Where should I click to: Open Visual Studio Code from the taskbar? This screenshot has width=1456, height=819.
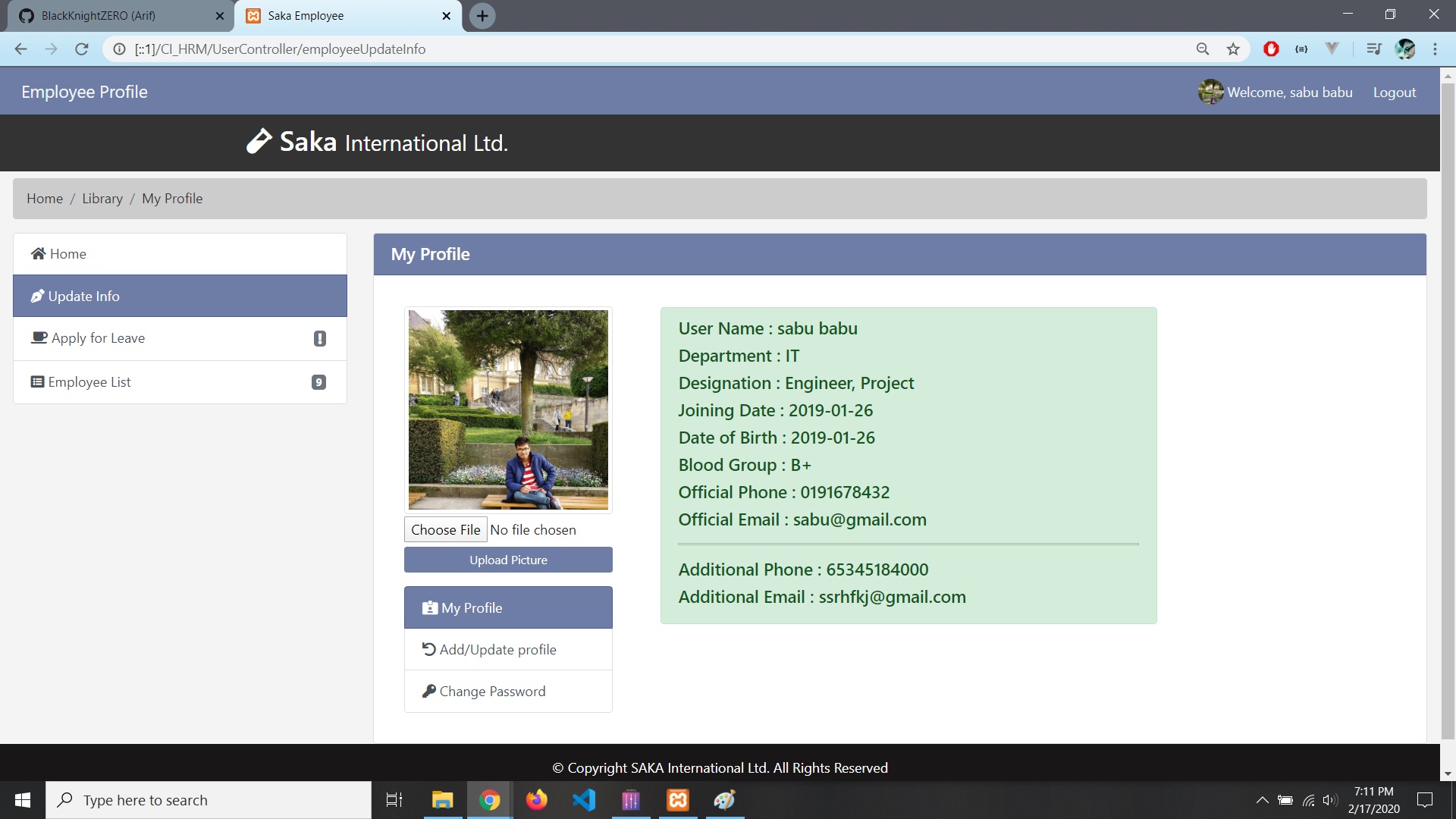pos(584,799)
